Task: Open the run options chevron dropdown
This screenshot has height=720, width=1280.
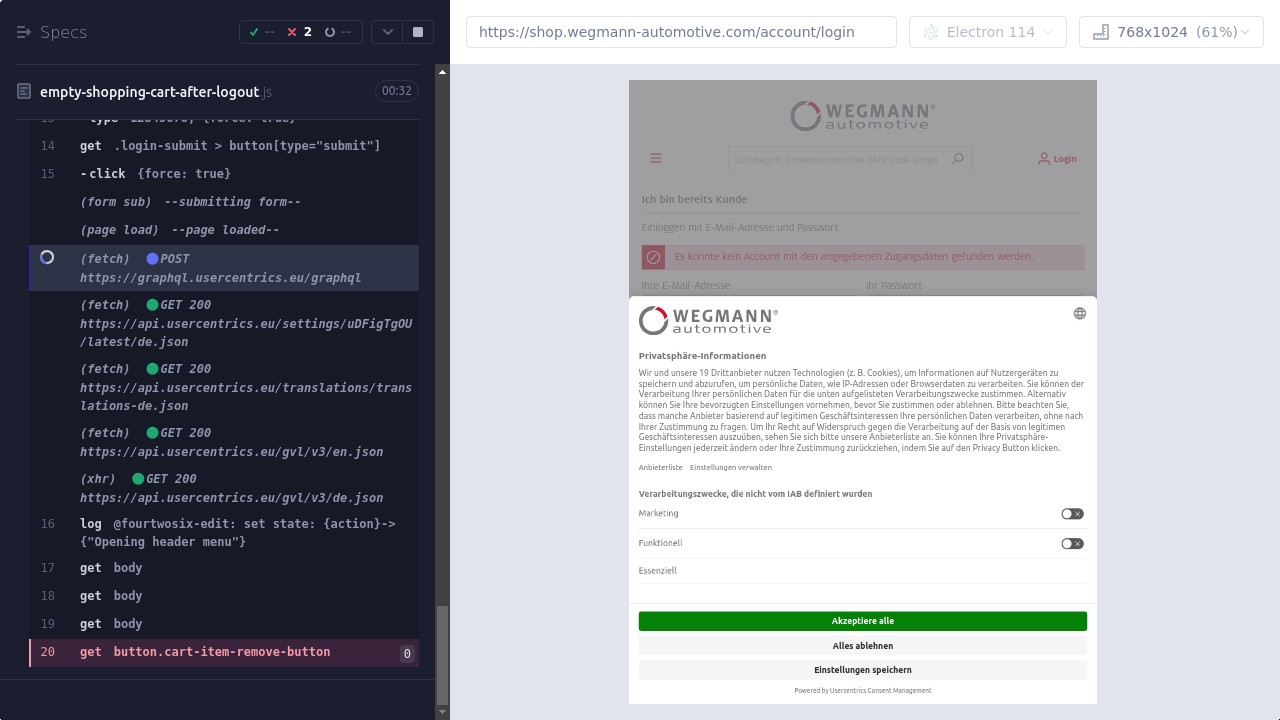Action: tap(387, 32)
